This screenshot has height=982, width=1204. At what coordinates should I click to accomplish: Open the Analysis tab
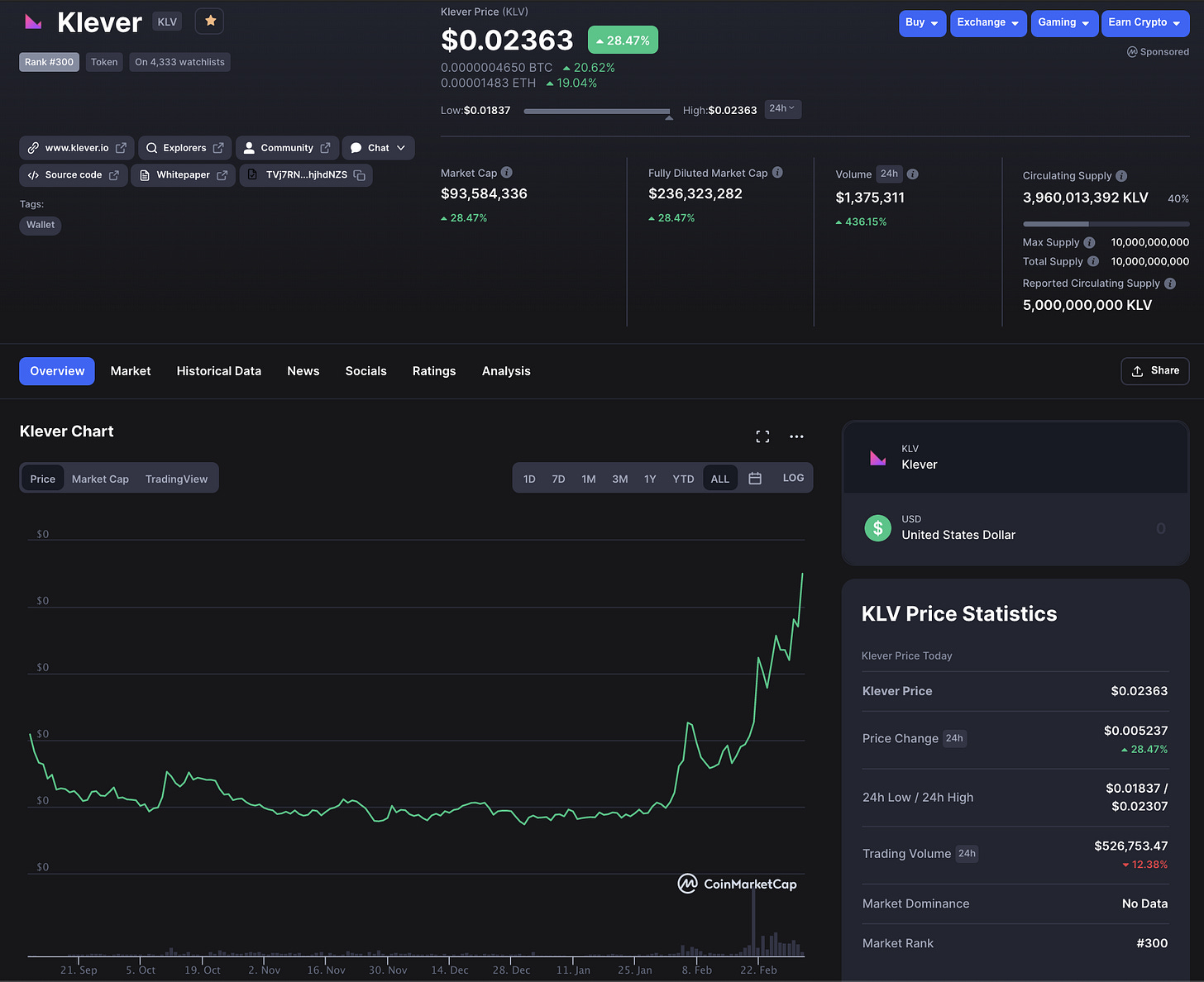coord(506,371)
